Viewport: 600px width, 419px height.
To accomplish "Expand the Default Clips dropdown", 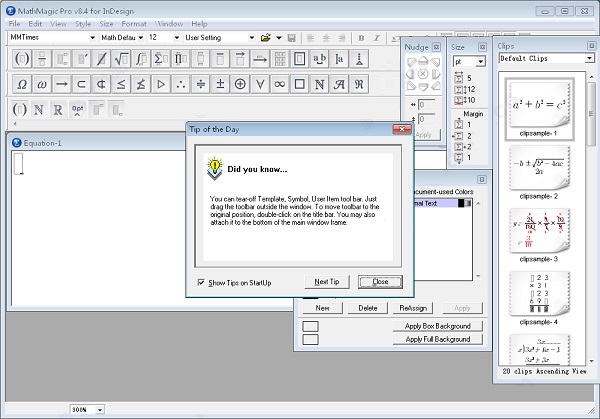I will click(589, 59).
